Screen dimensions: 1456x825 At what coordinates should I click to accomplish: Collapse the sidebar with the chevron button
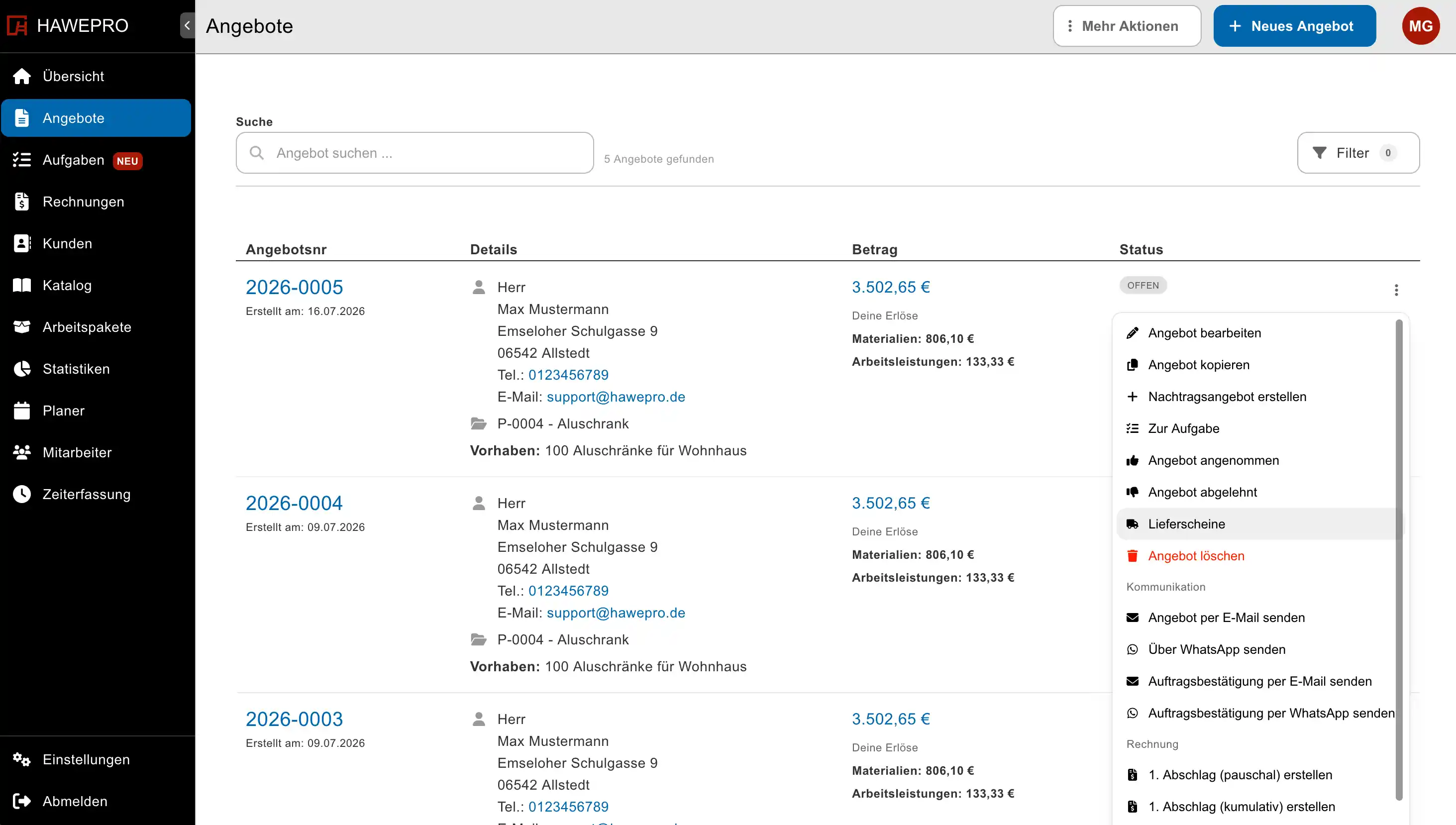coord(187,25)
